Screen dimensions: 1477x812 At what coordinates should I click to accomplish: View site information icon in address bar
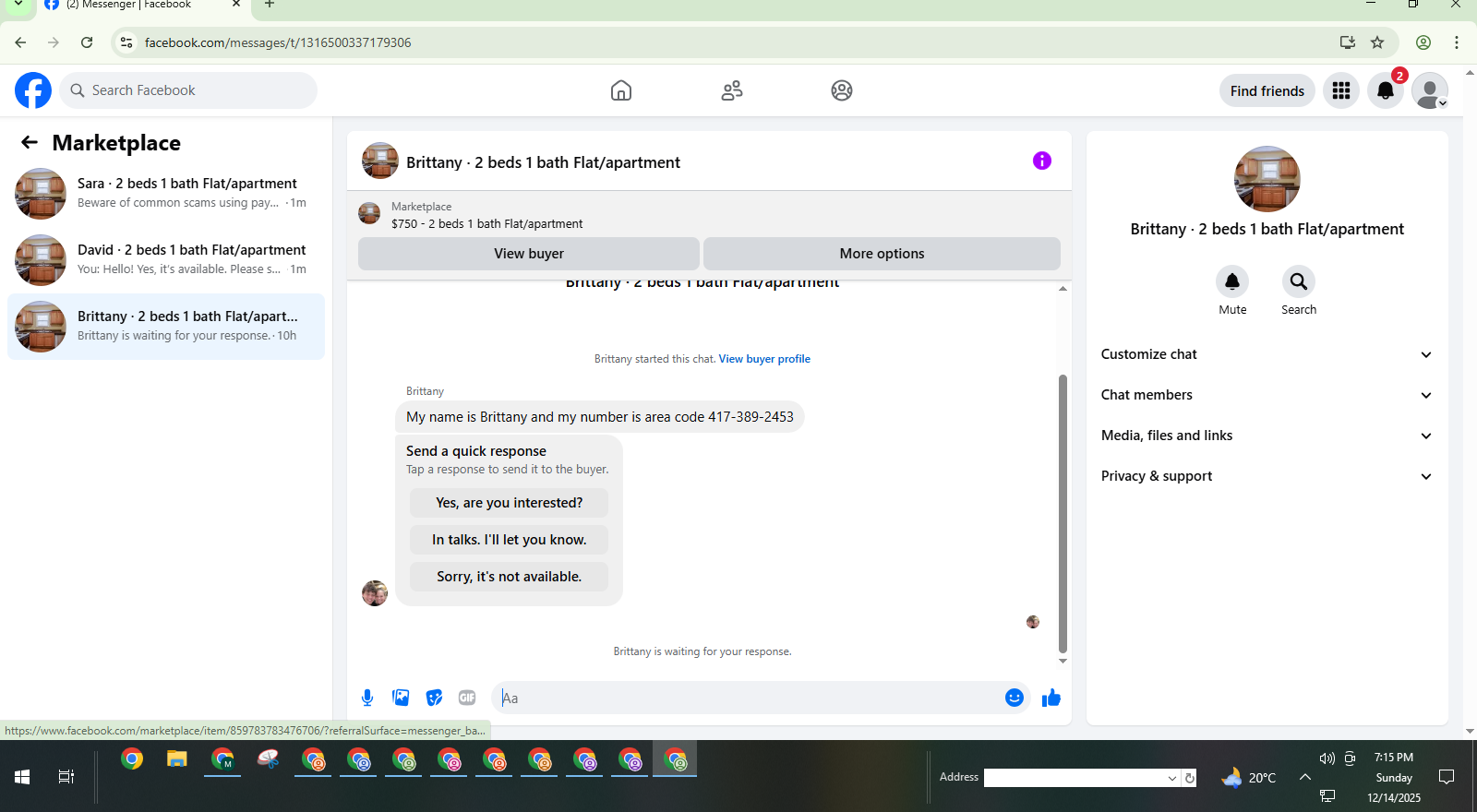[126, 42]
